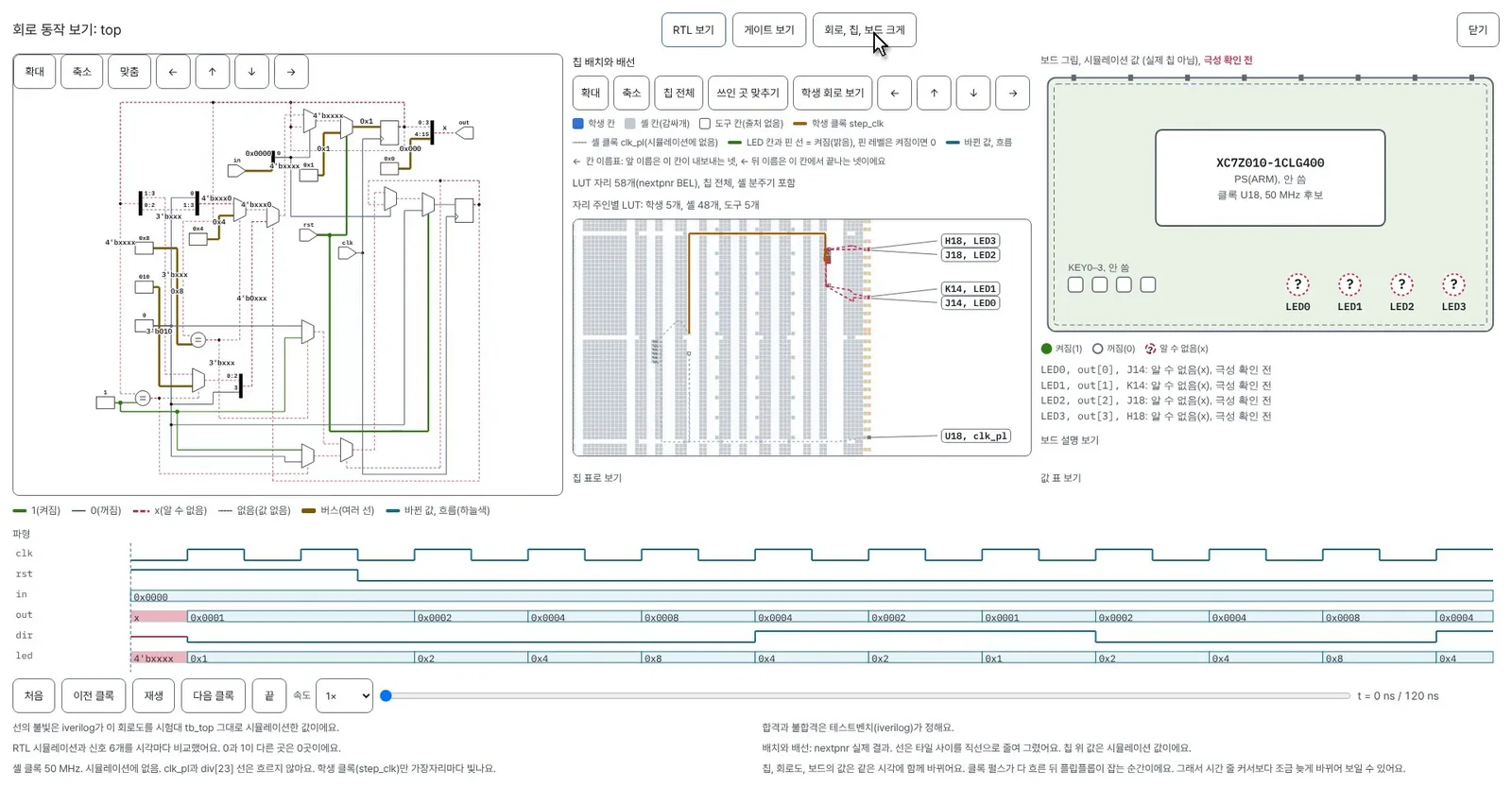Expand the 값 표 보기 section
The image size is (1512, 787).
pos(1060,478)
